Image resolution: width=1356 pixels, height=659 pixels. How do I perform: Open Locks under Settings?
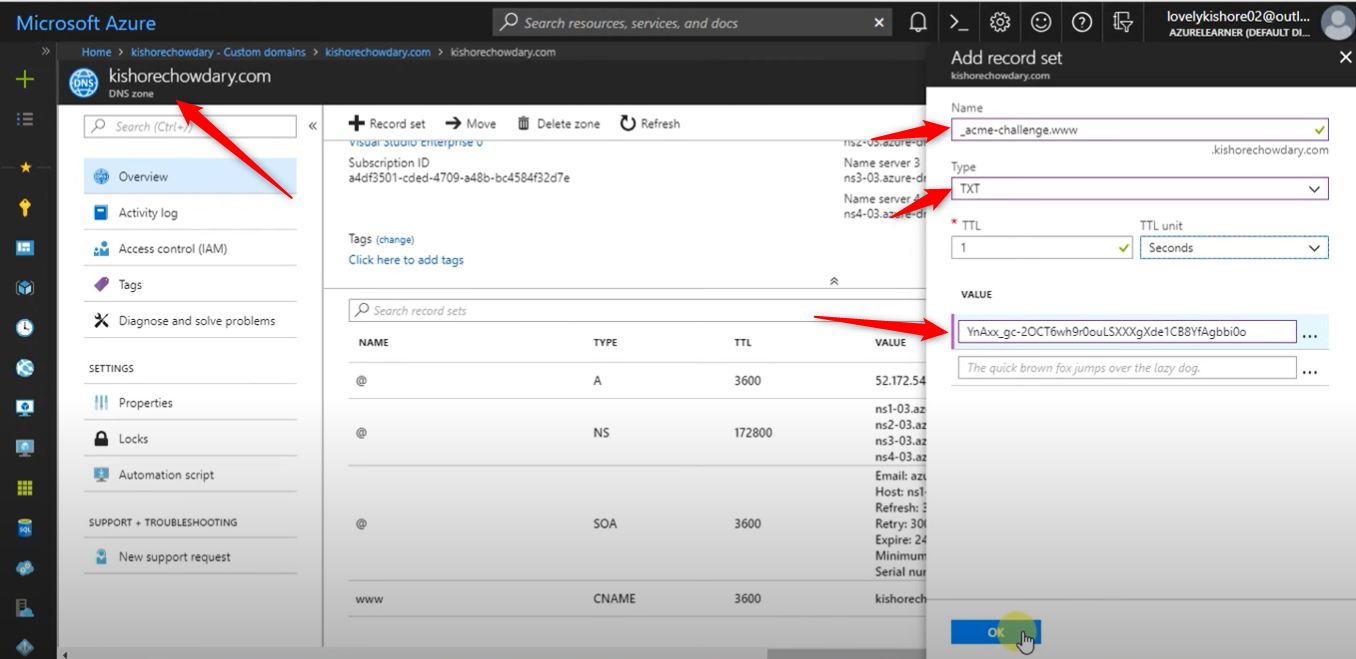pyautogui.click(x=190, y=439)
